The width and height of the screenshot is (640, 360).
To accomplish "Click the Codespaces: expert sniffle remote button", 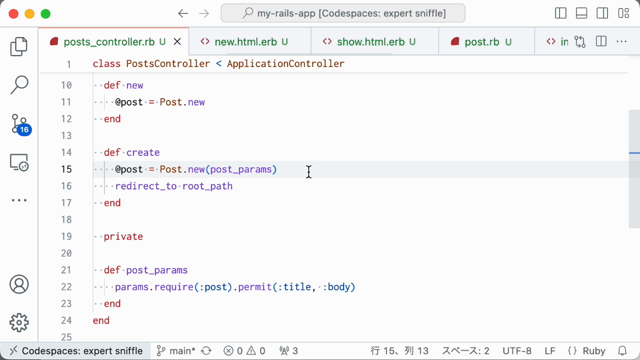I will (76, 351).
